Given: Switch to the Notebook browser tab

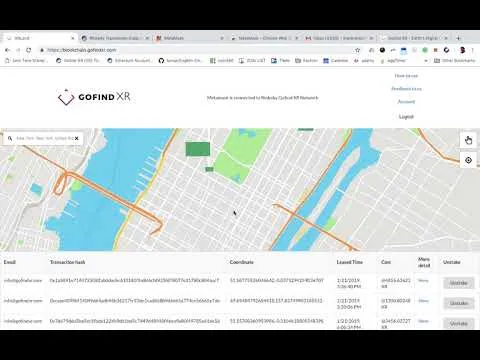Looking at the screenshot, I should (264, 38).
